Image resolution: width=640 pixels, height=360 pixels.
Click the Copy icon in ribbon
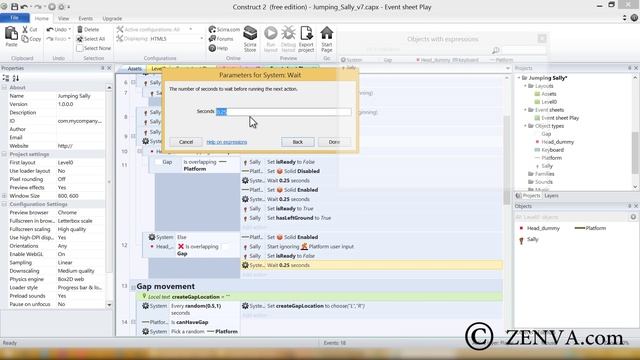[25, 39]
